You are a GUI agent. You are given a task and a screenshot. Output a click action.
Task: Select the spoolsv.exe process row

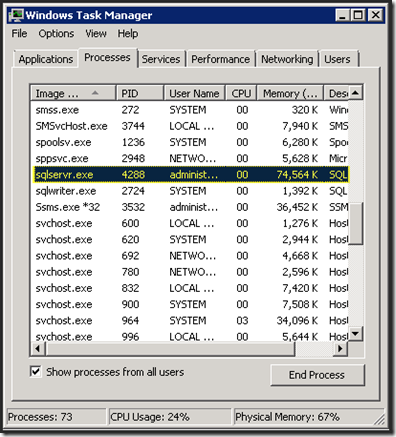point(189,142)
